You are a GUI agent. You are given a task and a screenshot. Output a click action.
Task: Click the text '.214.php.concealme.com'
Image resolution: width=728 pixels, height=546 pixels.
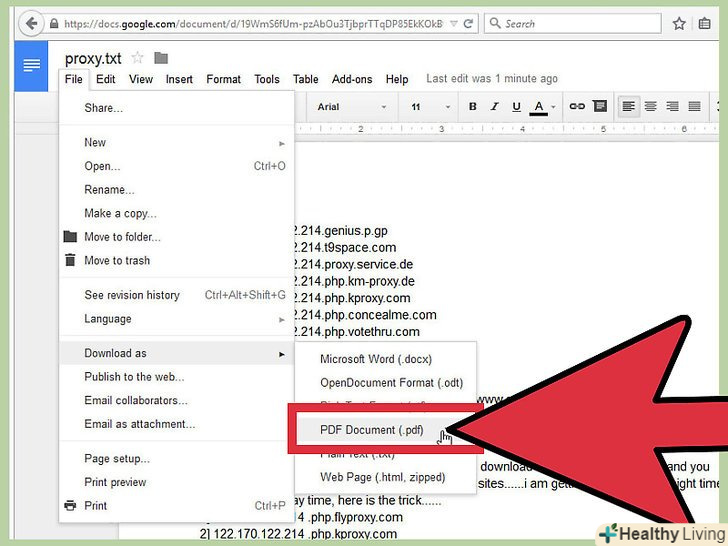pos(365,315)
